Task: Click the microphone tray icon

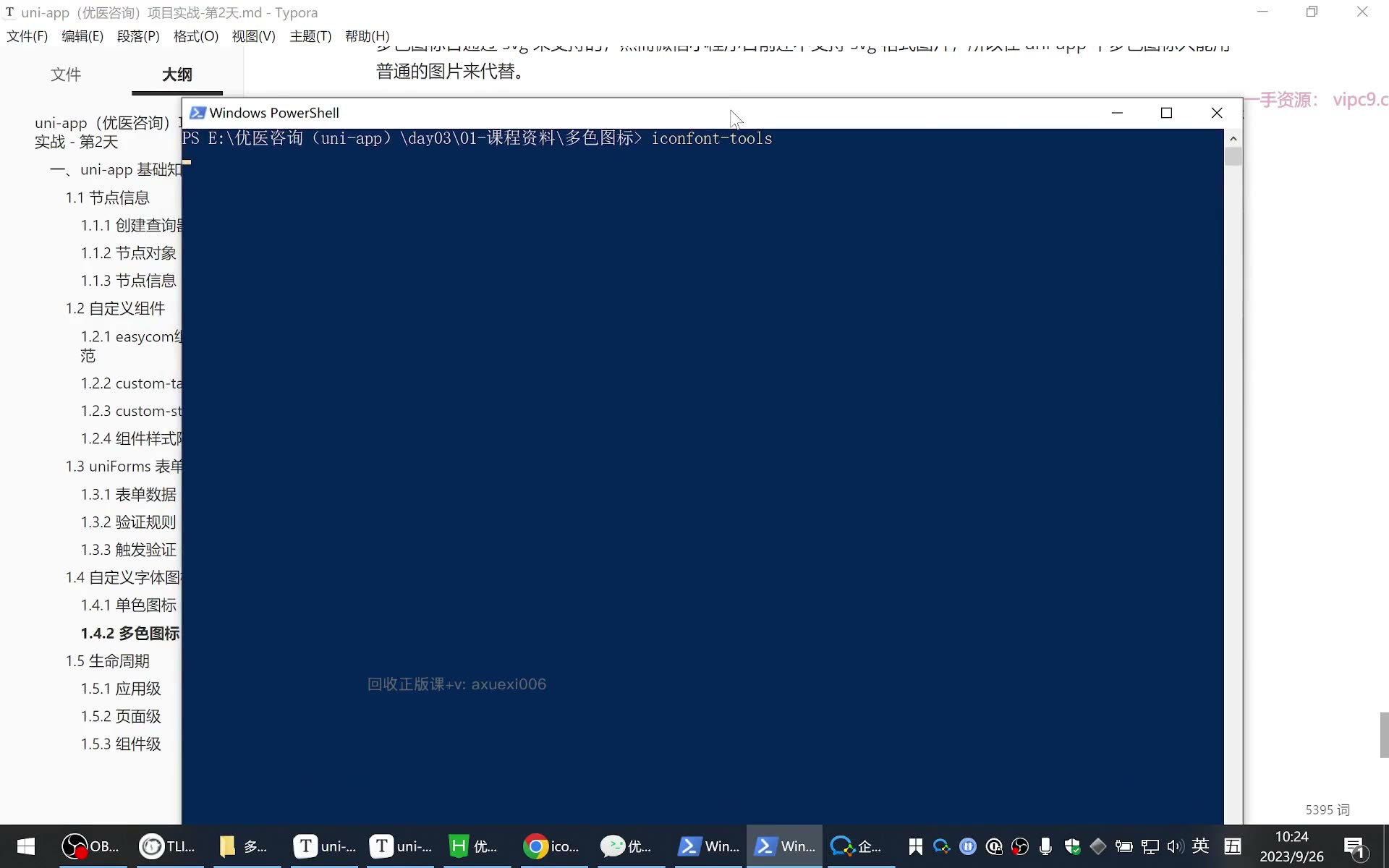Action: click(x=1045, y=846)
